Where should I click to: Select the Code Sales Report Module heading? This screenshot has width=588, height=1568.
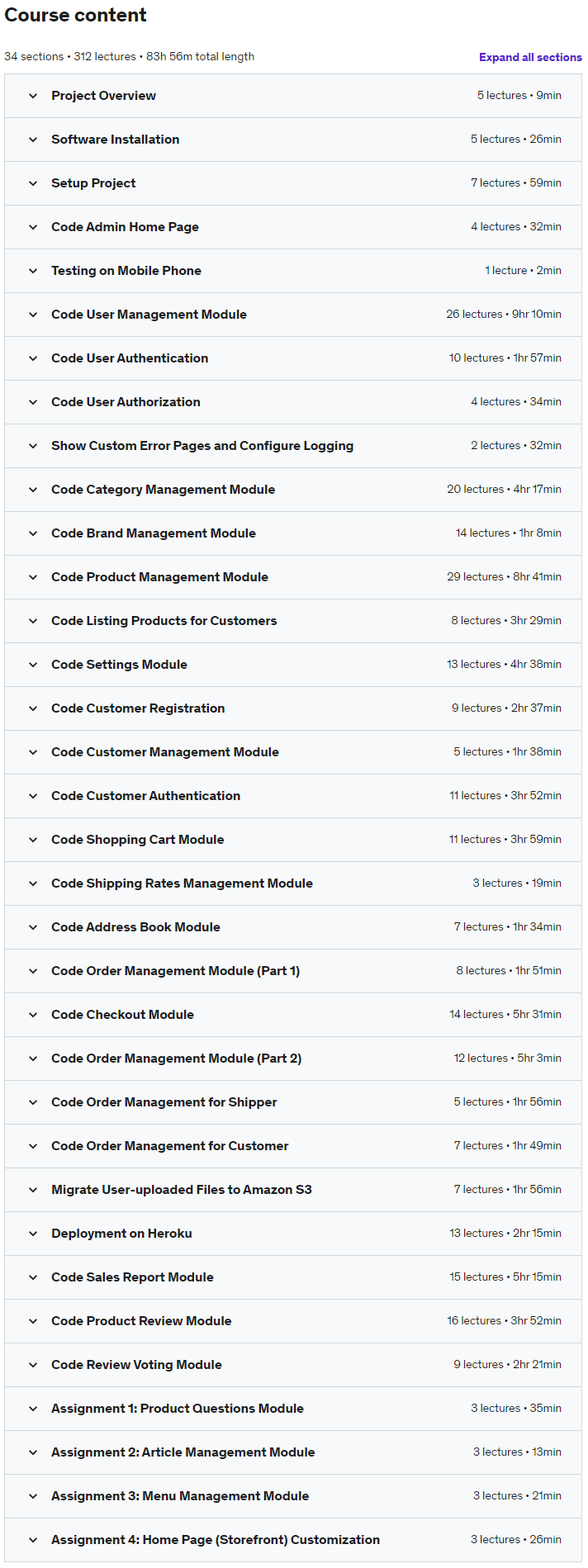[132, 1277]
